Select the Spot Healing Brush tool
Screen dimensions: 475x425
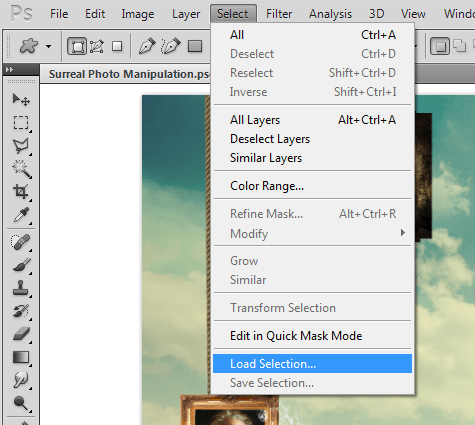coord(21,242)
